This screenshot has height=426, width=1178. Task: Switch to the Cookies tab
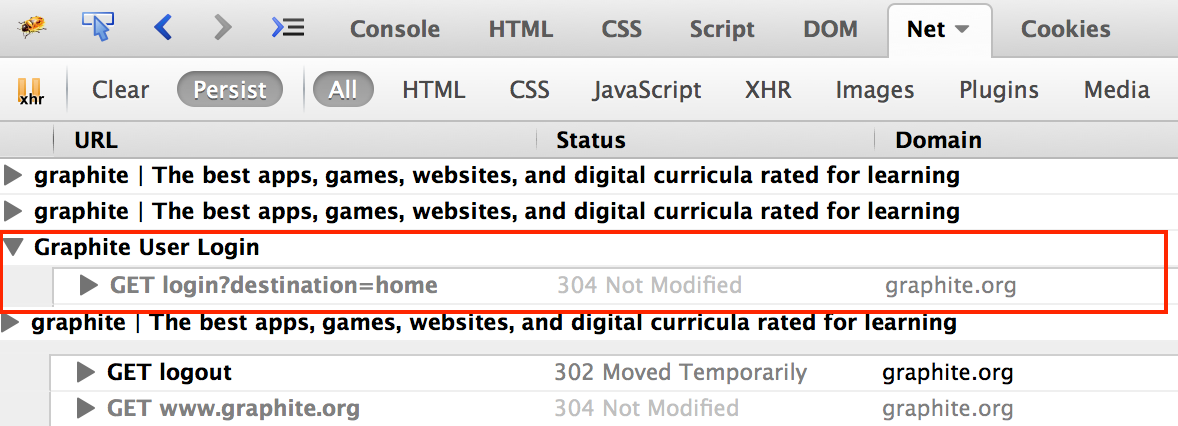[1065, 29]
